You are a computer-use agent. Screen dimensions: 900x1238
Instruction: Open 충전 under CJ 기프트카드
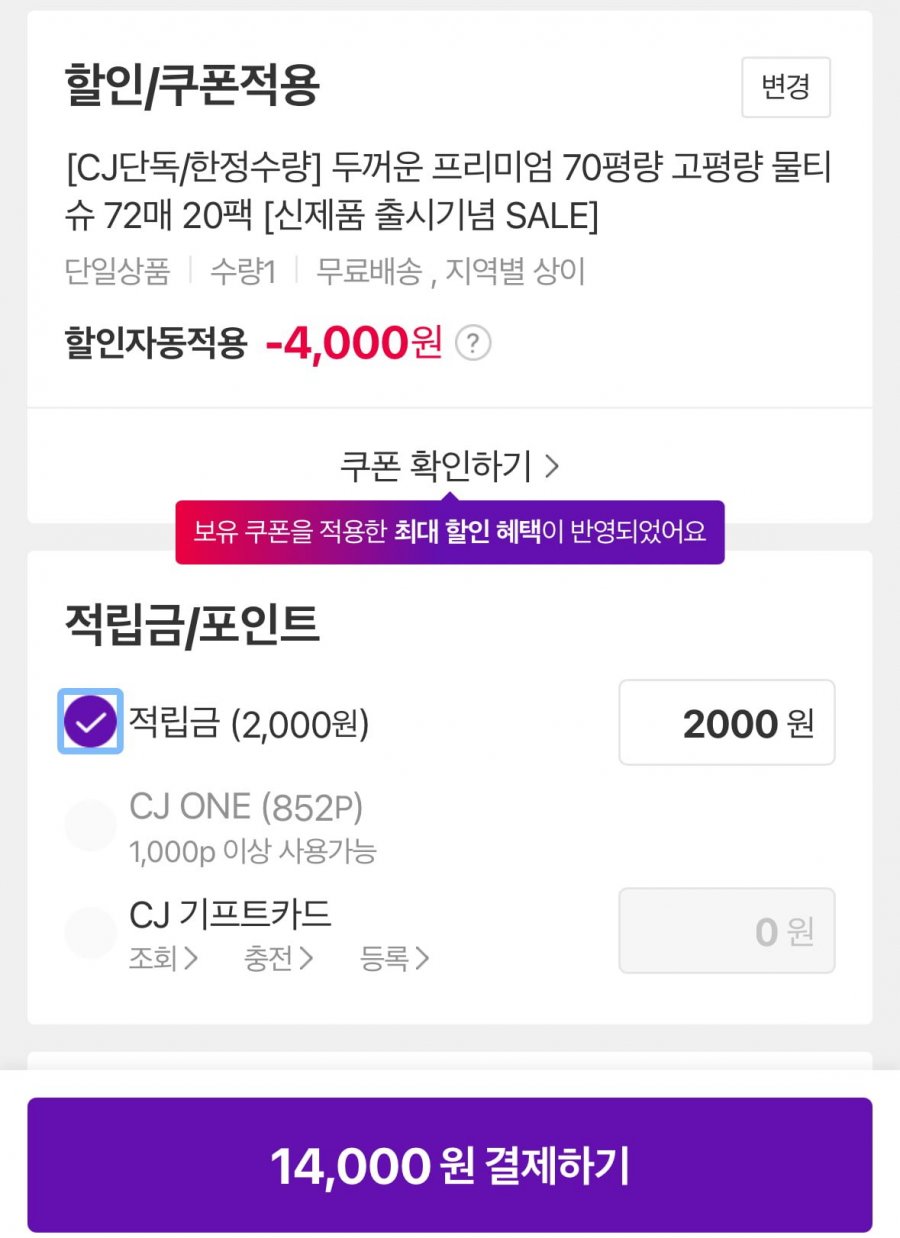pos(278,958)
